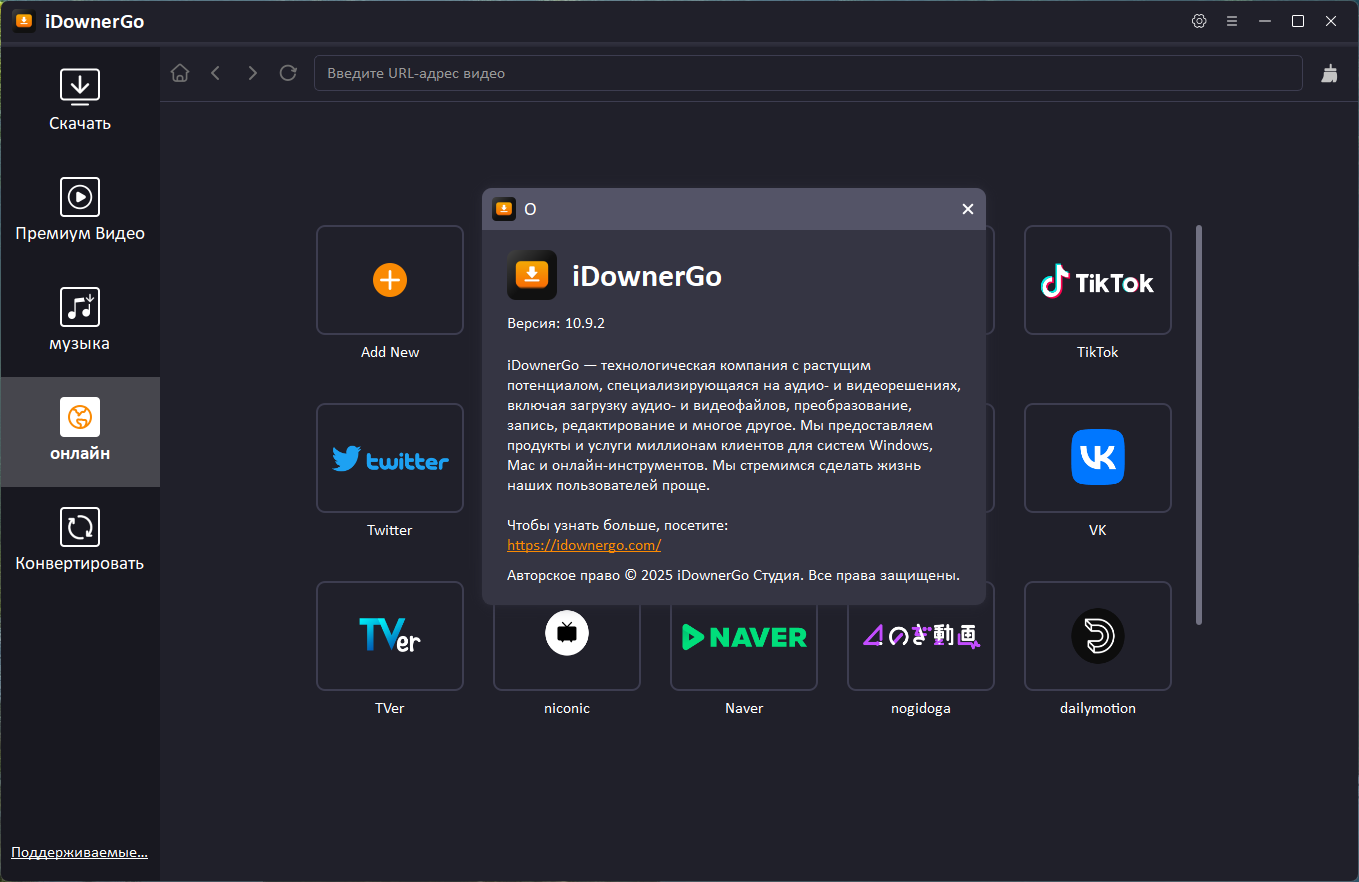Reload the page with refresh icon
Viewport: 1359px width, 882px height.
[288, 73]
